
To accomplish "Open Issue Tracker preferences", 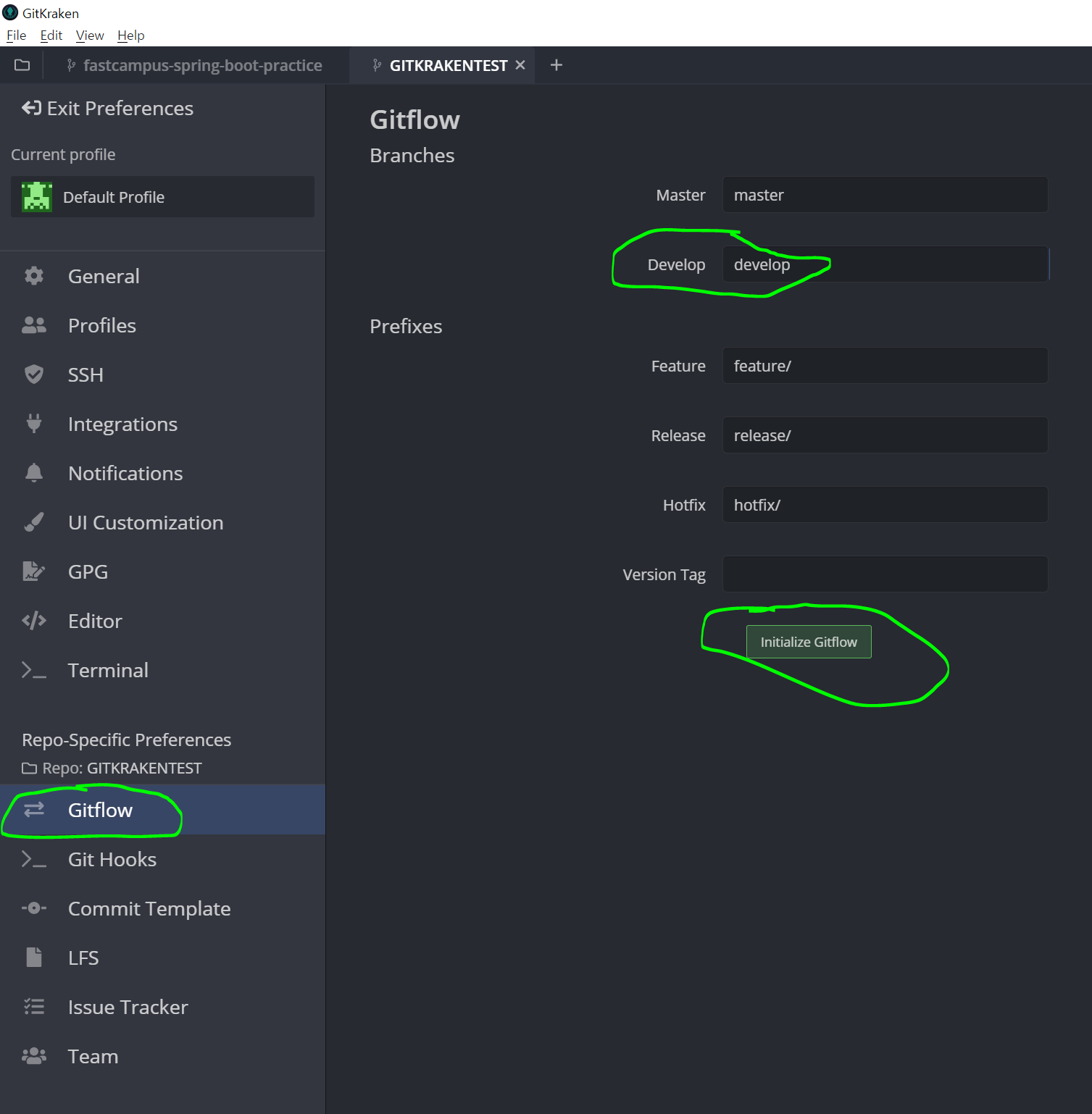I will [x=162, y=1007].
